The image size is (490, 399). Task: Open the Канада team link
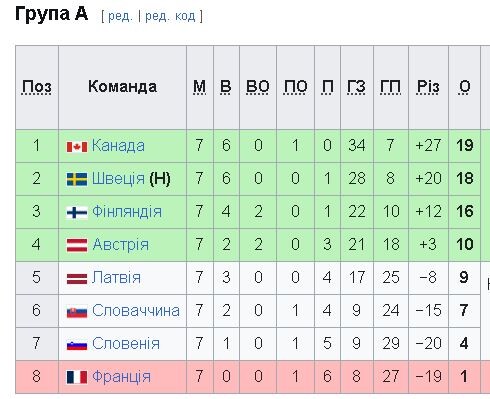coord(118,146)
